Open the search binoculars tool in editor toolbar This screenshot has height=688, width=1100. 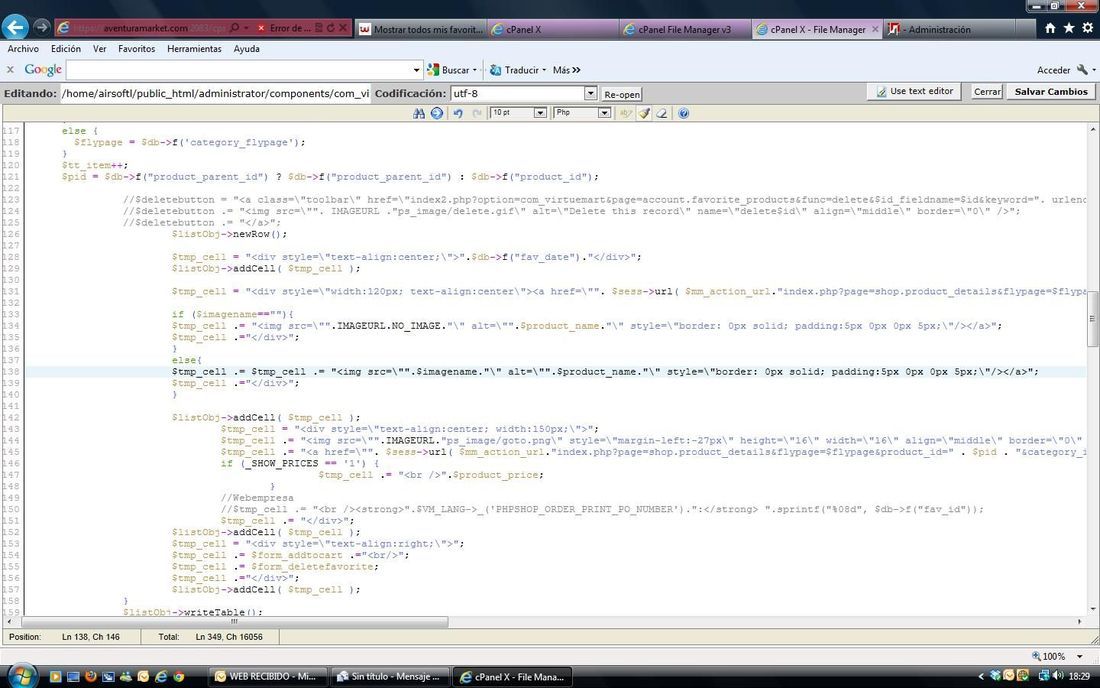click(419, 113)
